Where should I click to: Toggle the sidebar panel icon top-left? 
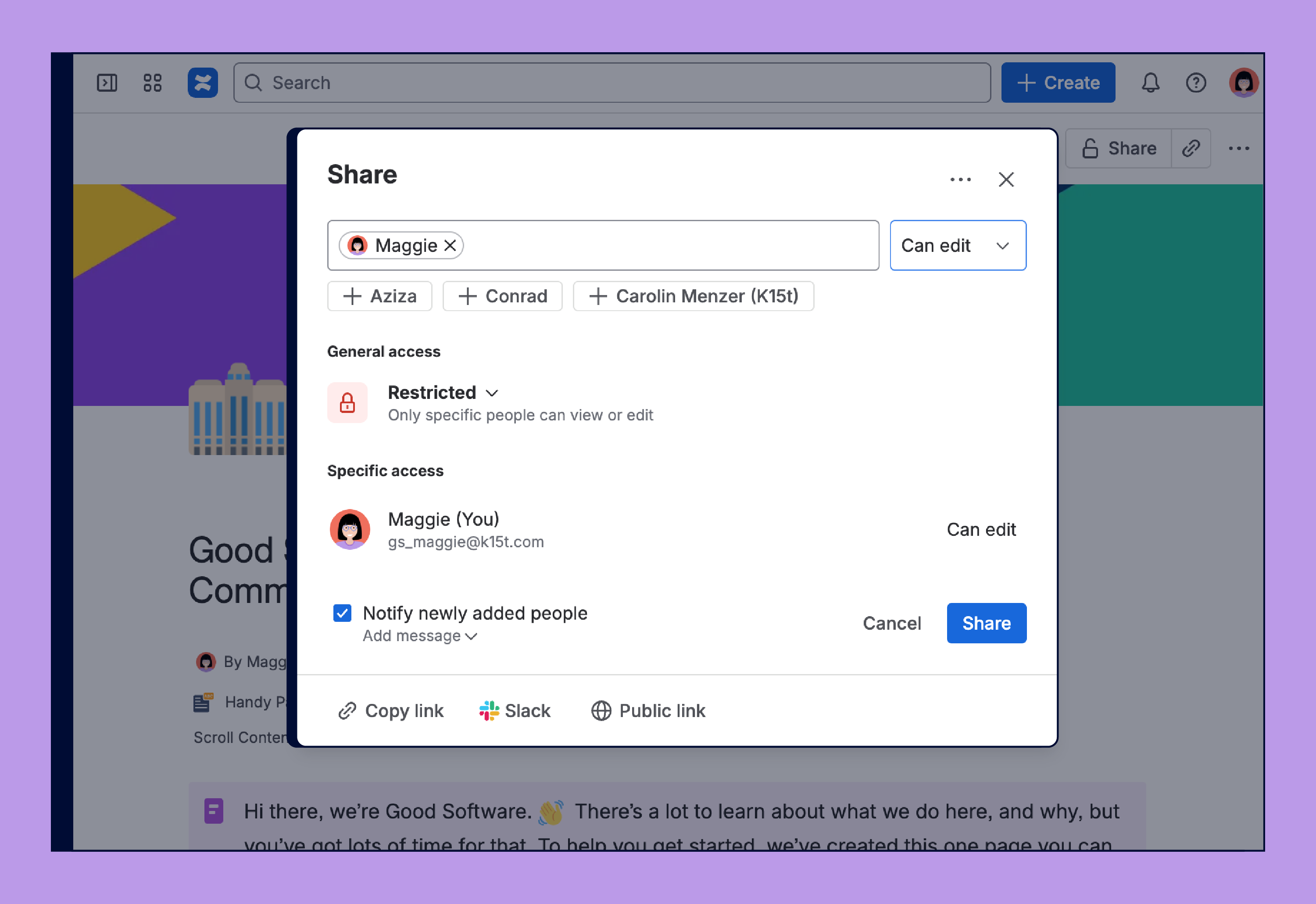click(x=107, y=83)
